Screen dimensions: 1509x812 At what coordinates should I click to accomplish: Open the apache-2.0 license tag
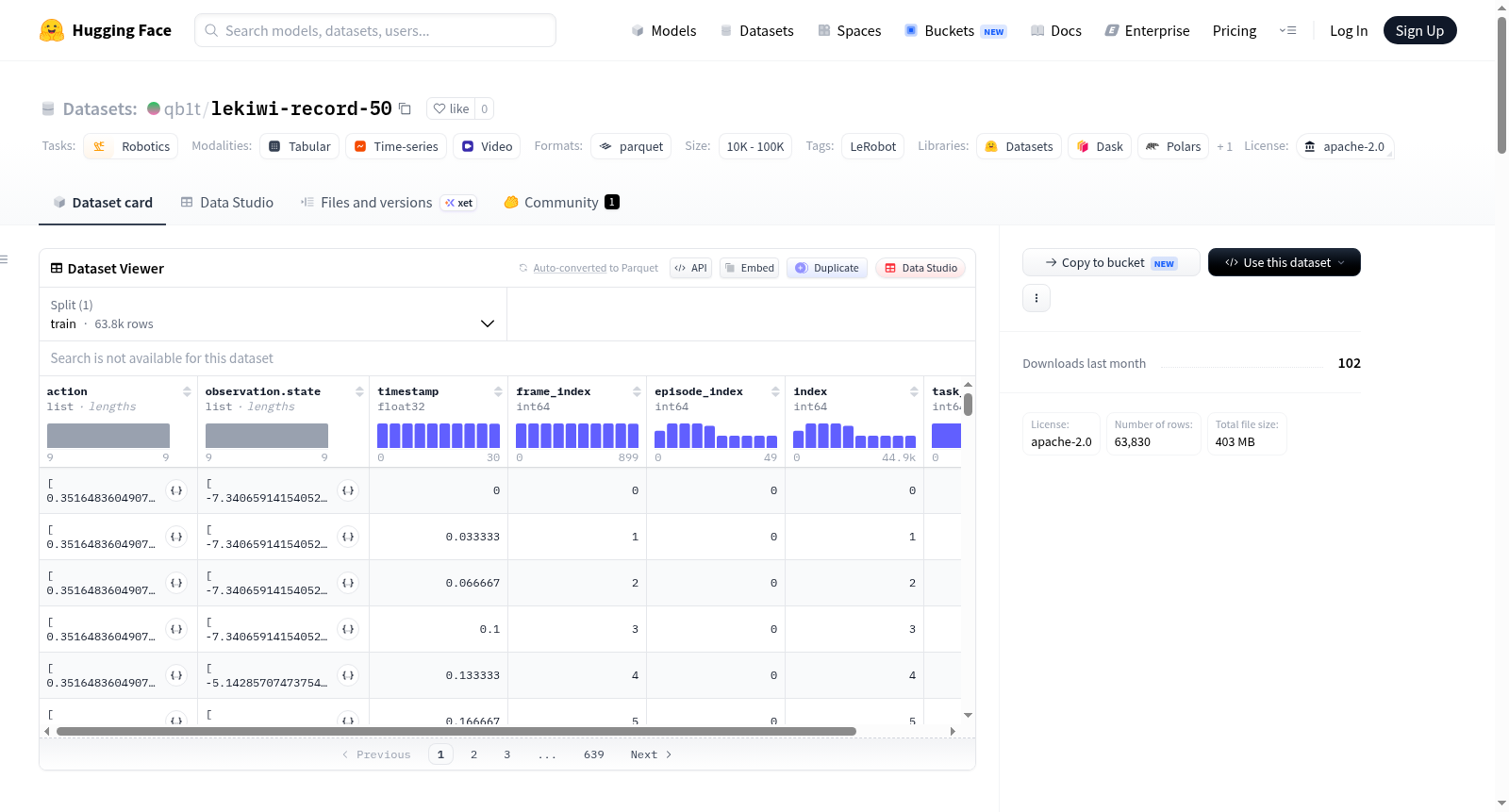1345,146
